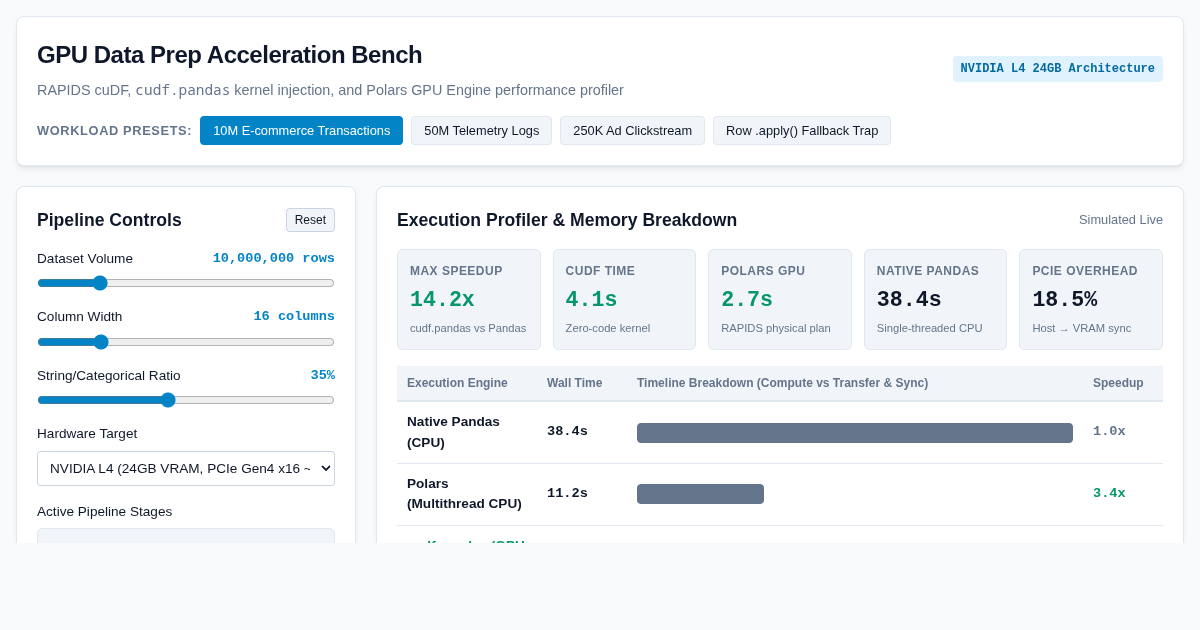Click the 11.2s wall time cell
Viewport: 1200px width, 630px height.
pyautogui.click(x=567, y=494)
